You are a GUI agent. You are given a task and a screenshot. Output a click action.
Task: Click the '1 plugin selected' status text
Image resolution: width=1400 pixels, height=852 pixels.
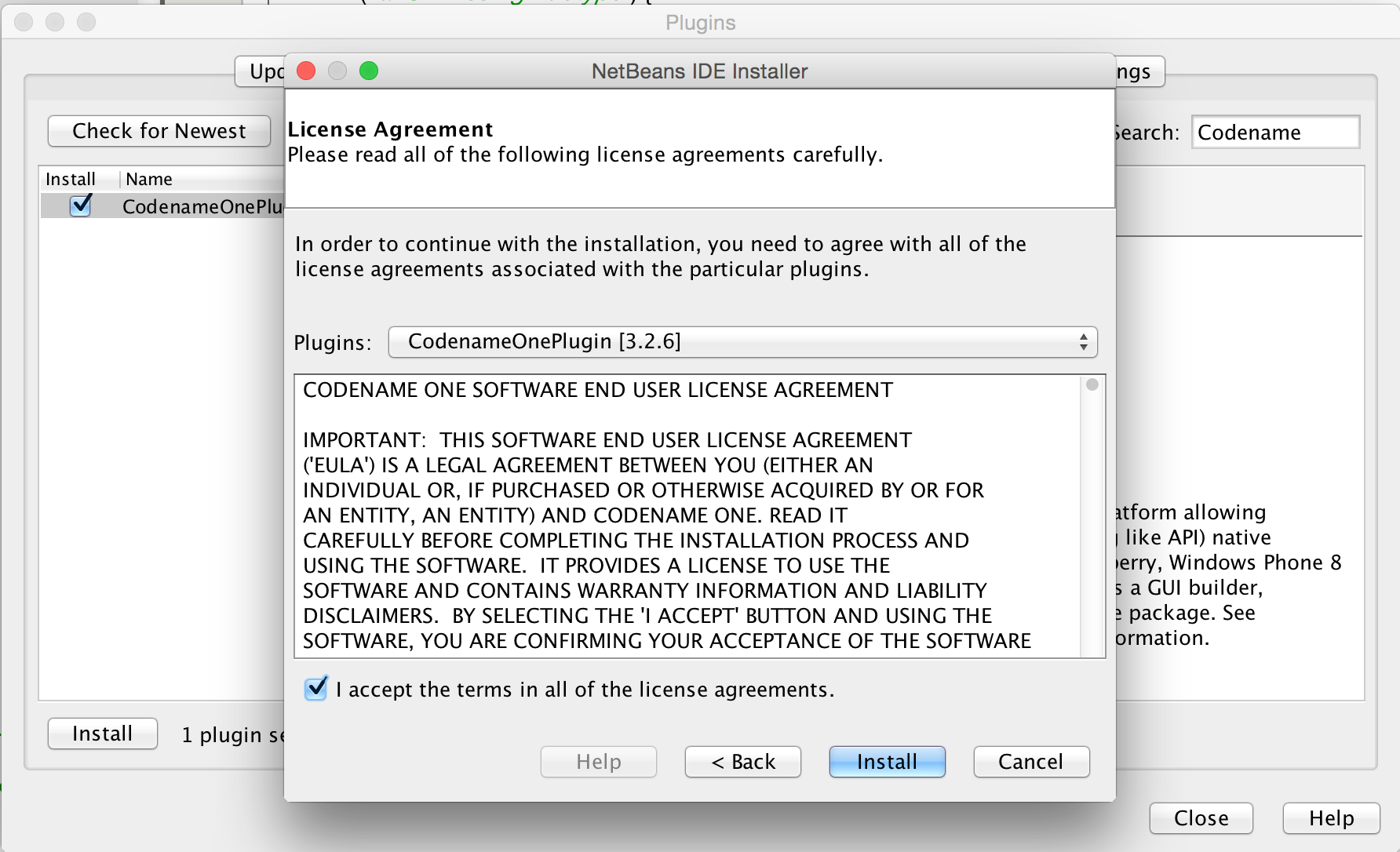(x=233, y=735)
